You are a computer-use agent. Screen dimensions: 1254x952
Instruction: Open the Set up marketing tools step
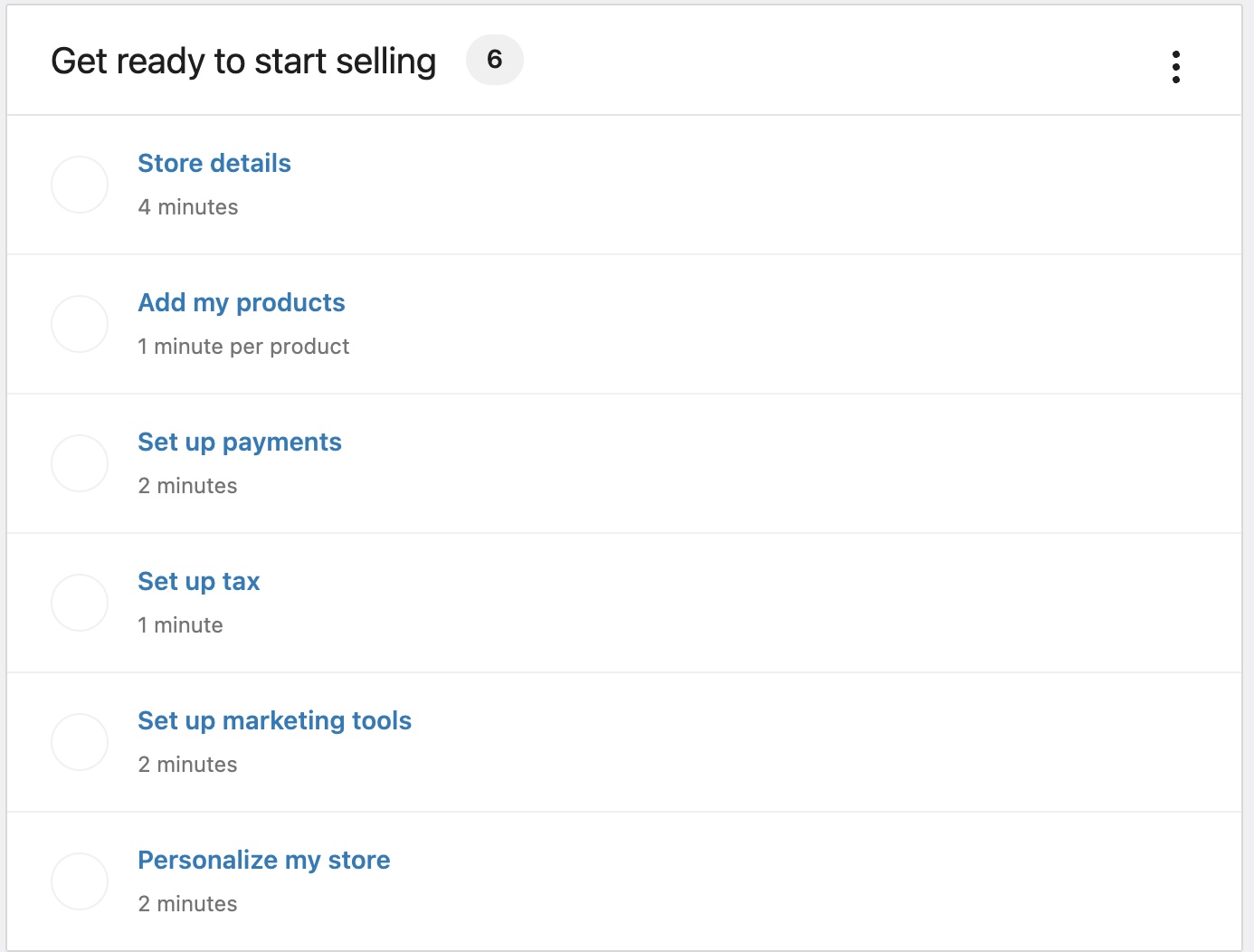pyautogui.click(x=274, y=721)
